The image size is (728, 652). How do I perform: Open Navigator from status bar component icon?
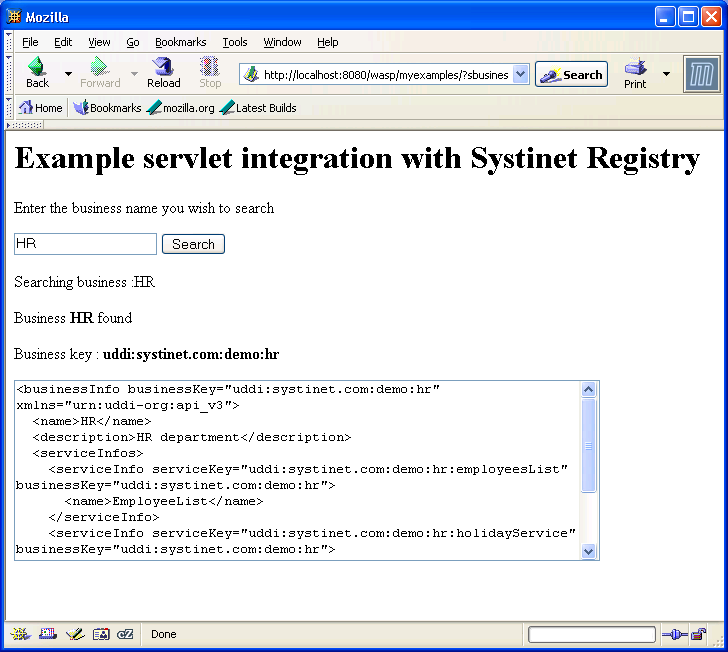[20, 634]
